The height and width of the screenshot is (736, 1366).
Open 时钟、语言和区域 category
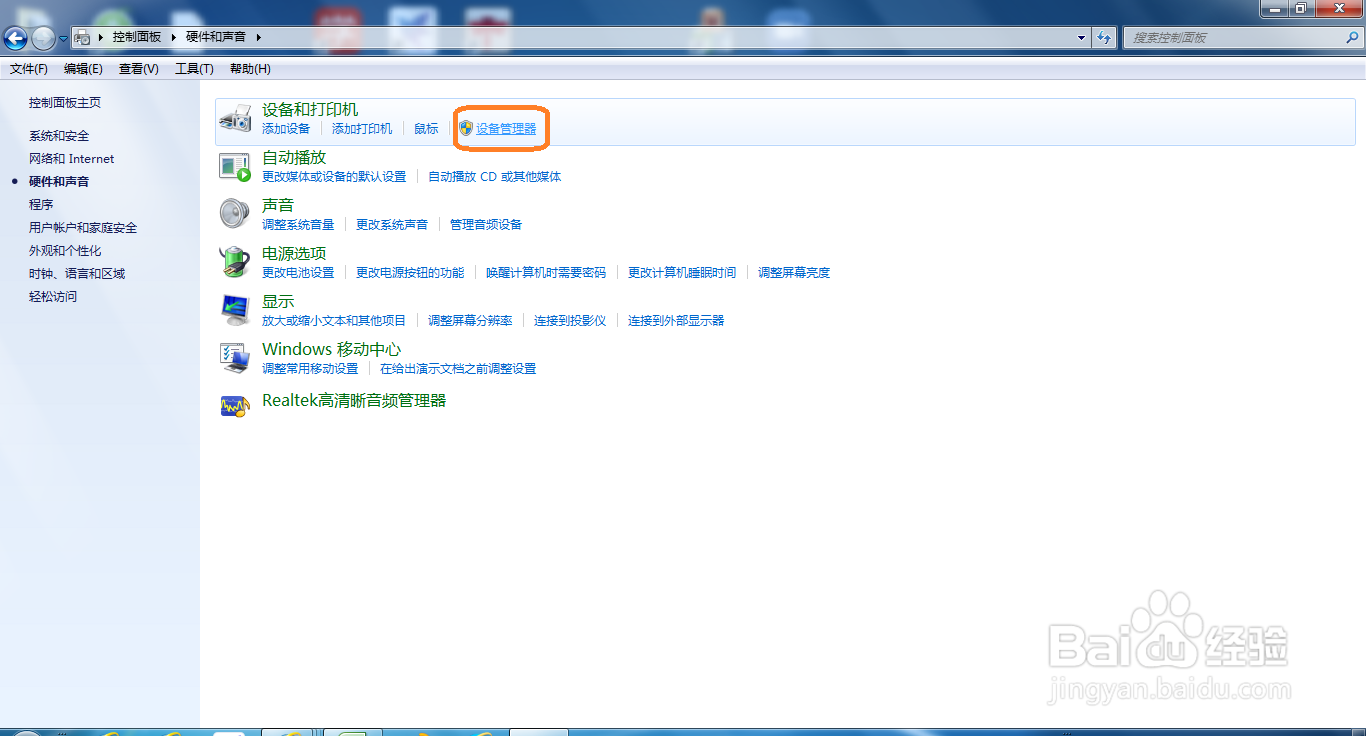pyautogui.click(x=77, y=274)
